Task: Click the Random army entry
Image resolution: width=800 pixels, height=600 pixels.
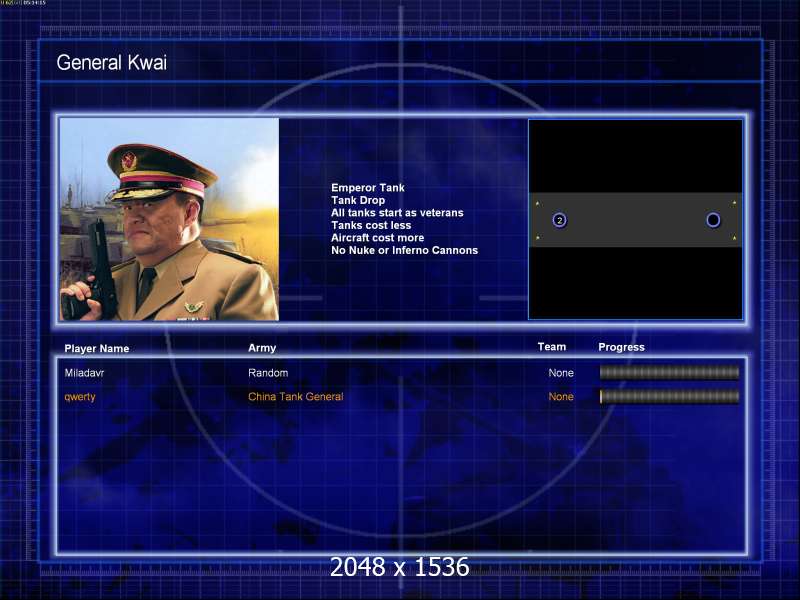Action: pos(268,373)
